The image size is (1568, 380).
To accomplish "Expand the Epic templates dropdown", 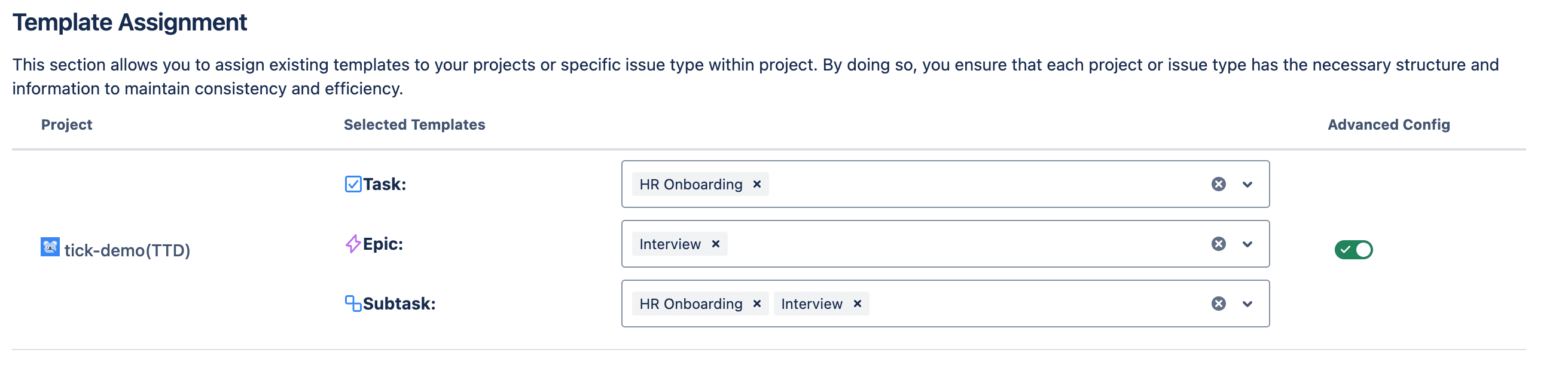I will click(x=1247, y=244).
